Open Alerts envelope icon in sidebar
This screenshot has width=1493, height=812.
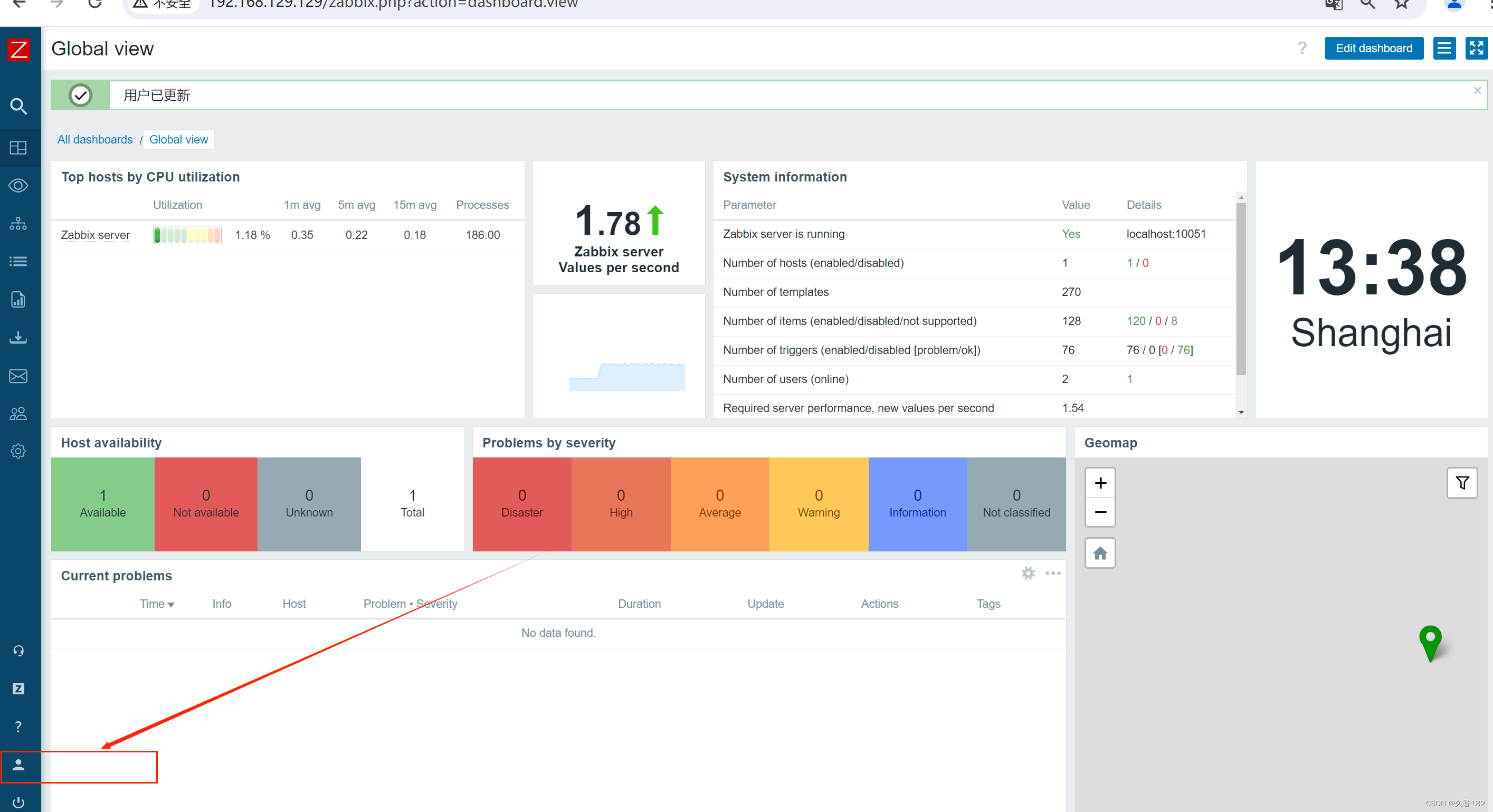tap(18, 376)
